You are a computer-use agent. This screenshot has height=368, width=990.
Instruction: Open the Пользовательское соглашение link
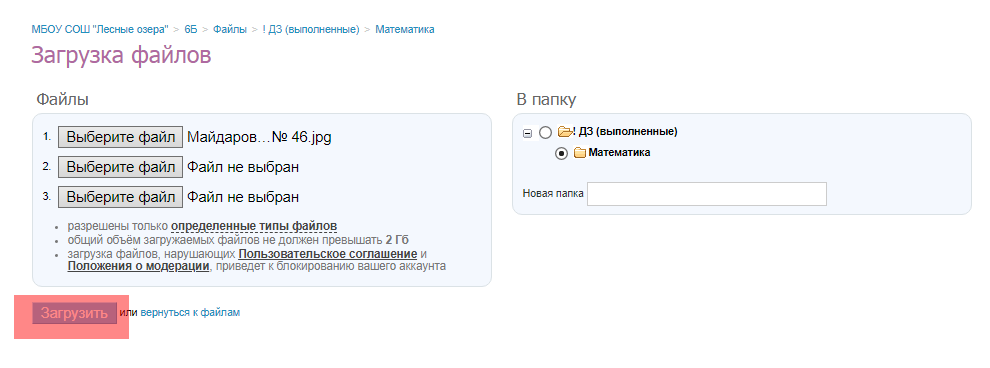point(328,254)
